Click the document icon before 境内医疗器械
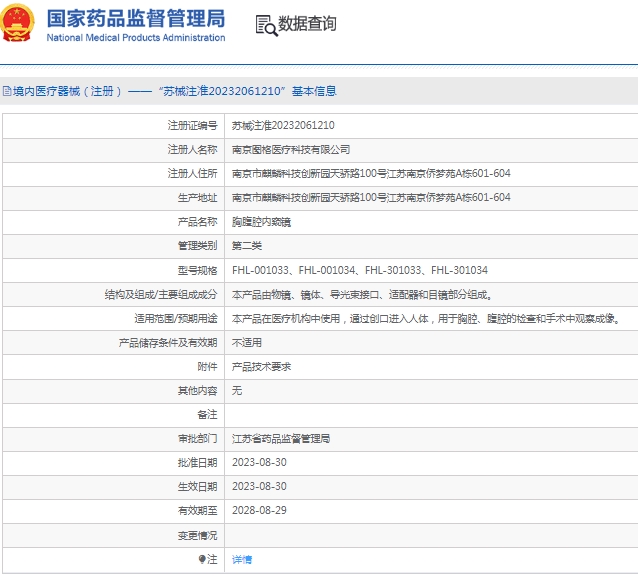 pos(7,91)
